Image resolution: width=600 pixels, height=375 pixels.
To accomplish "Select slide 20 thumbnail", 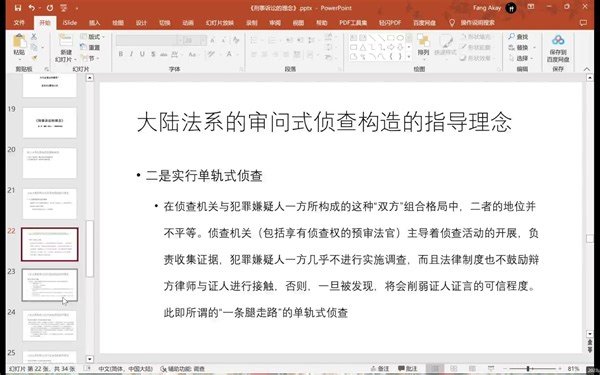I will click(x=50, y=163).
